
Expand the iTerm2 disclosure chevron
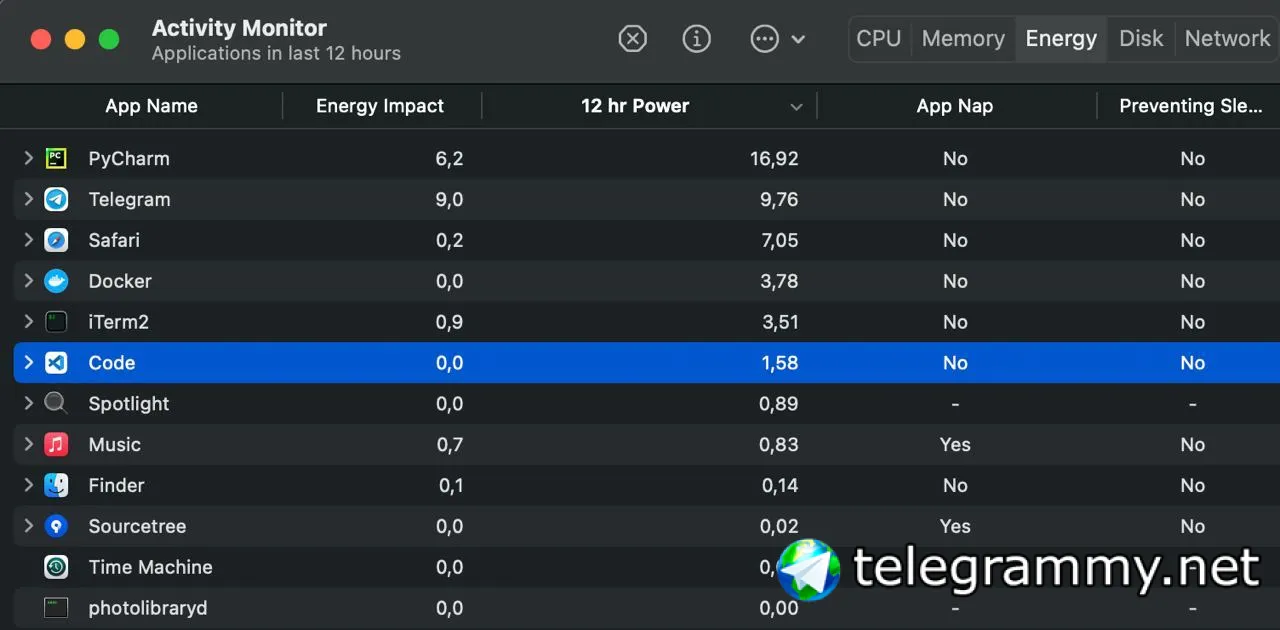[28, 322]
